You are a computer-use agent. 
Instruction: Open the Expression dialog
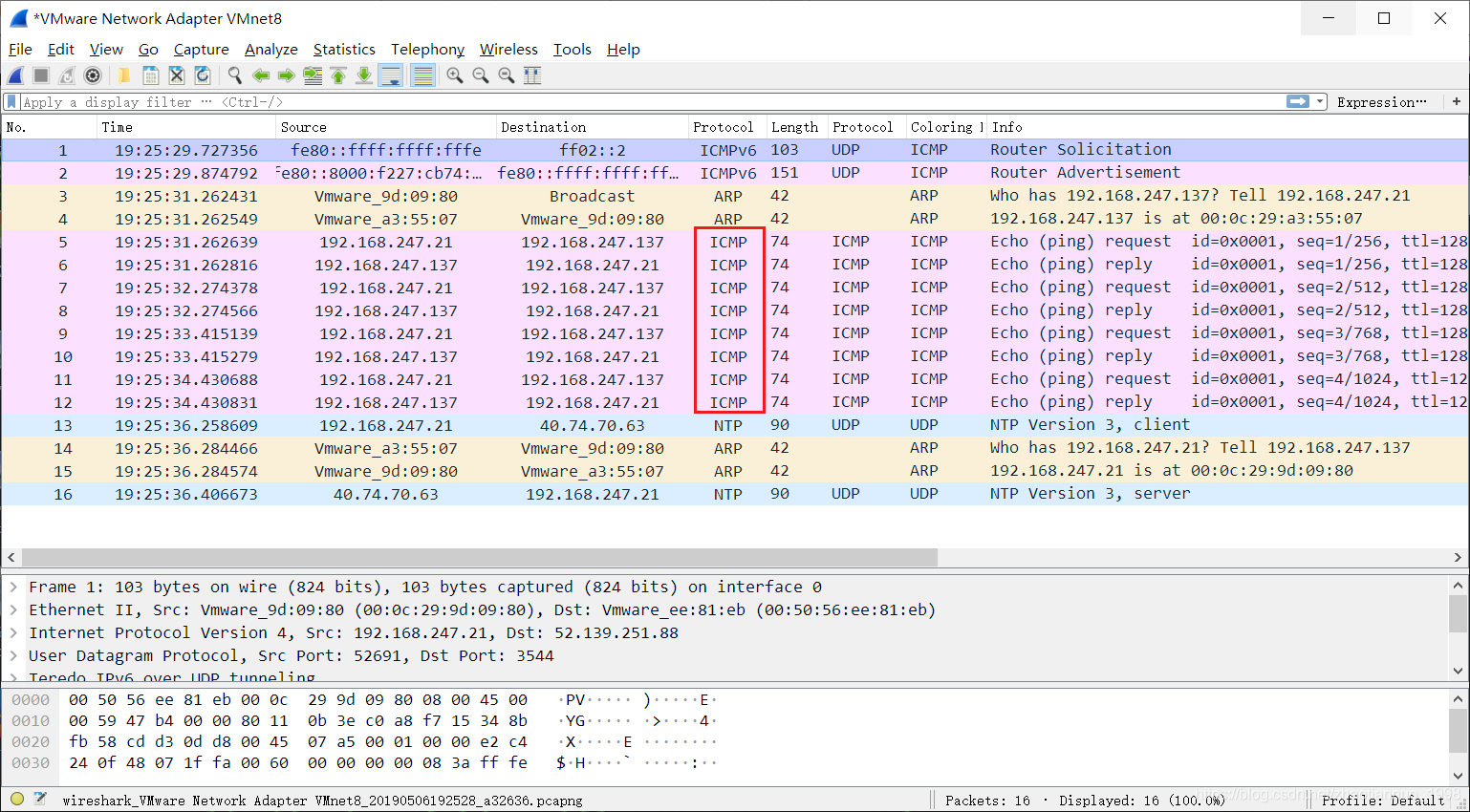tap(1382, 101)
